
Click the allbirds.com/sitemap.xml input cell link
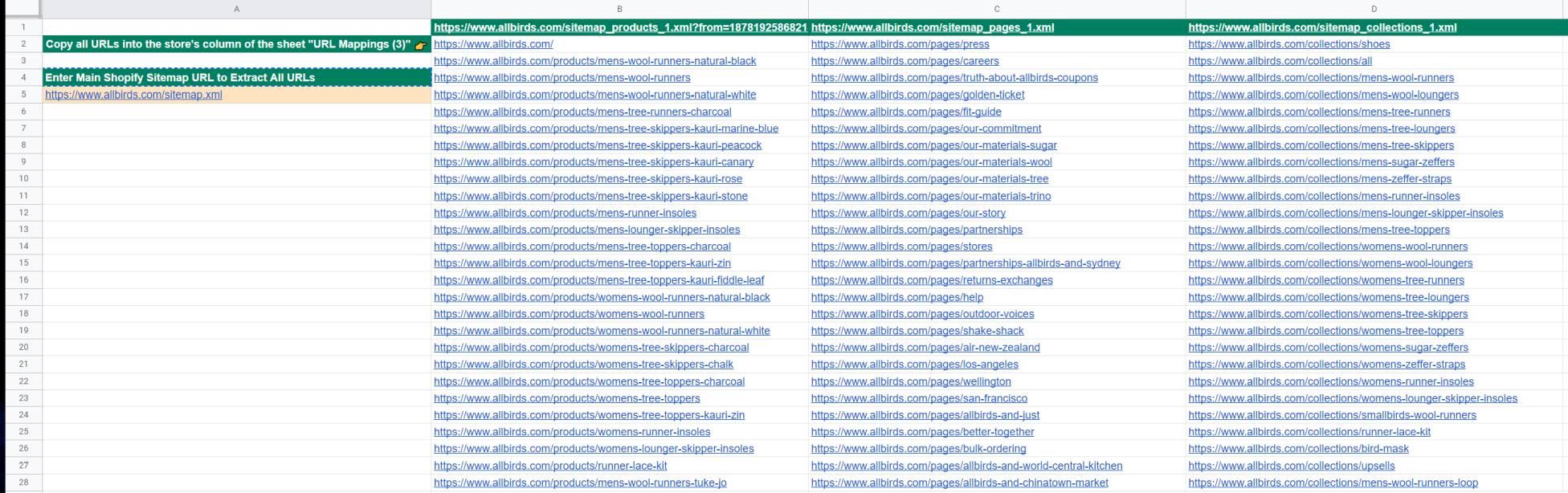[133, 95]
